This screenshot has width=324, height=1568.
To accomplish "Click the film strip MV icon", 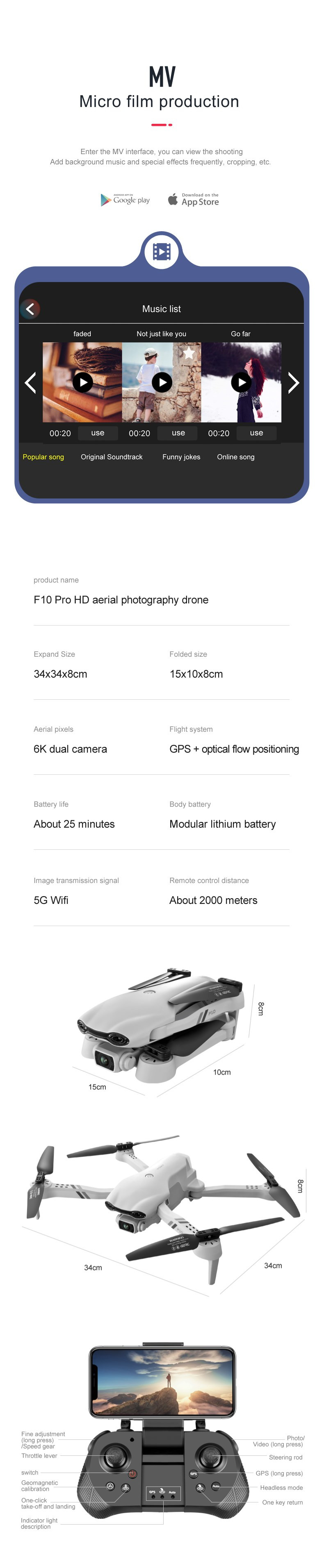I will (x=162, y=251).
